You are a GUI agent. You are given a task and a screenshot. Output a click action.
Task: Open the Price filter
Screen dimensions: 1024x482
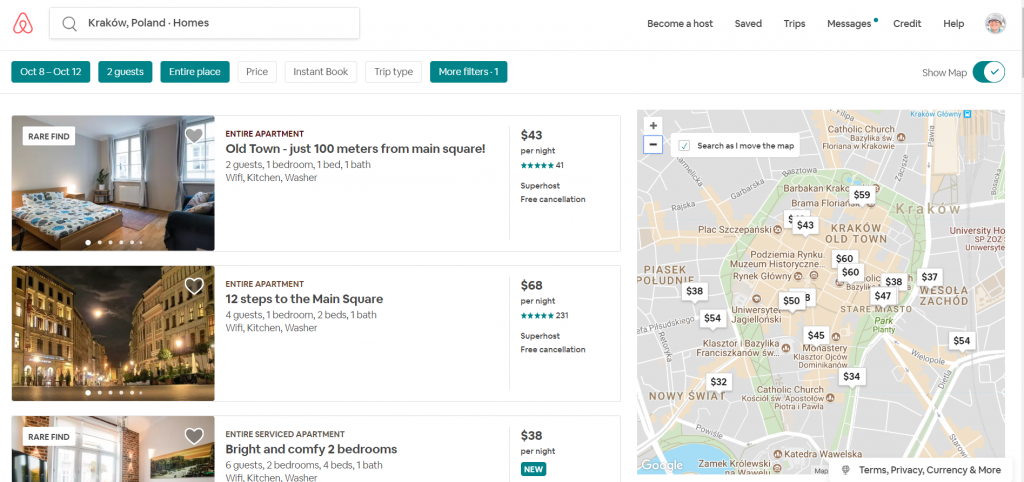click(x=257, y=72)
